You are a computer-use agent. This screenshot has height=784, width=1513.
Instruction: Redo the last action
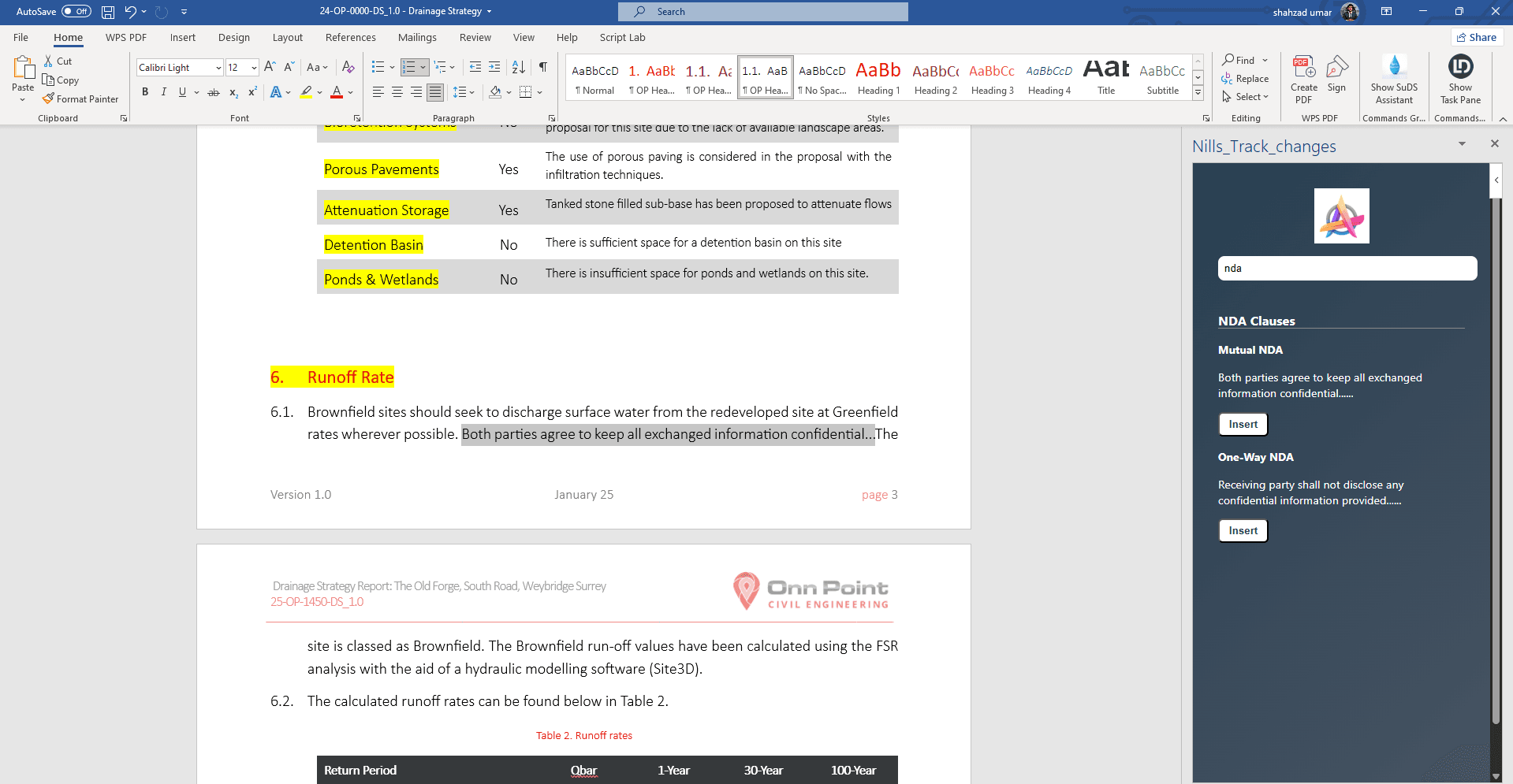pos(162,12)
